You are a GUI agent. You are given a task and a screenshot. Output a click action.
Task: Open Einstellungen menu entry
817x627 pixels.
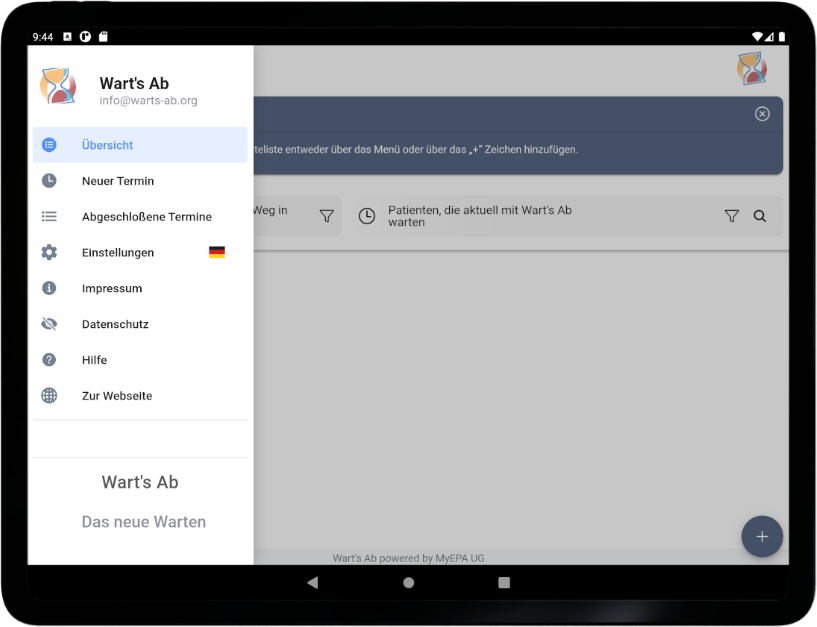click(140, 252)
